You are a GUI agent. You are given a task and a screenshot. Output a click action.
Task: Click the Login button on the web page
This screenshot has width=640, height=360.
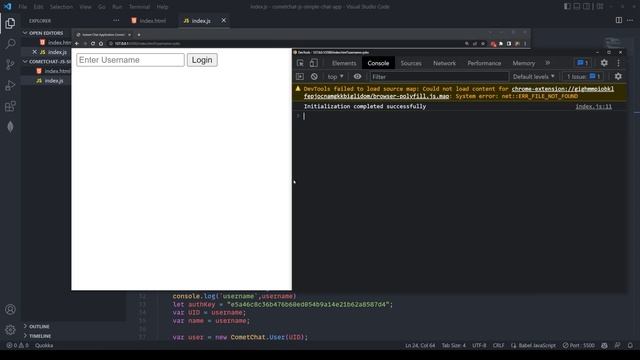[x=202, y=60]
